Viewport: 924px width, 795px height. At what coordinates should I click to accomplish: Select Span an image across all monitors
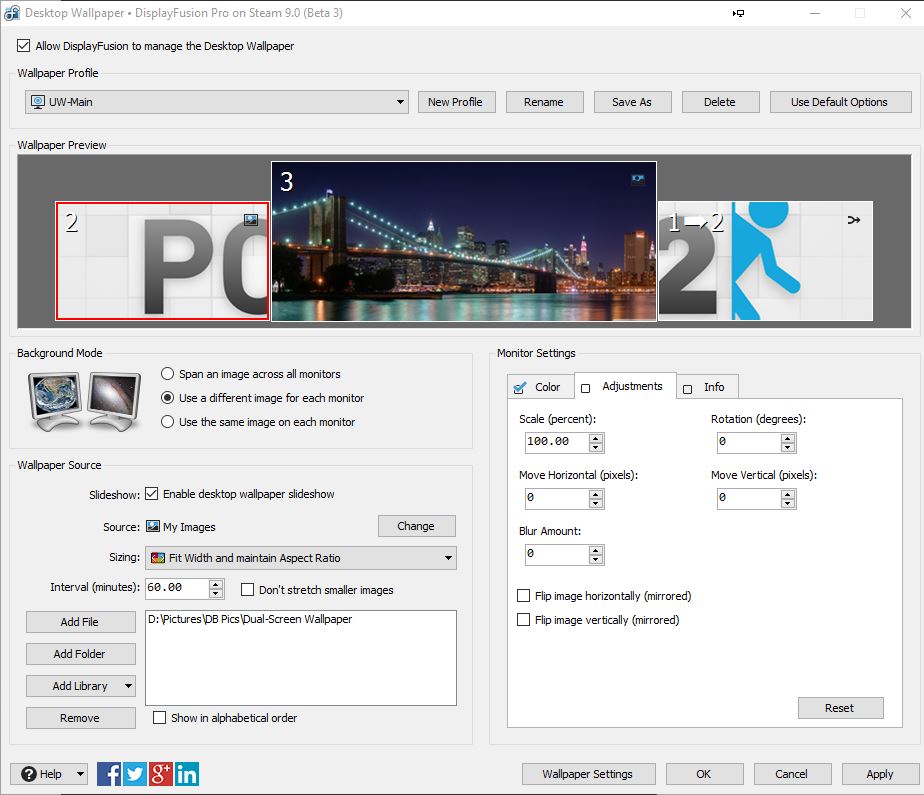pyautogui.click(x=168, y=374)
